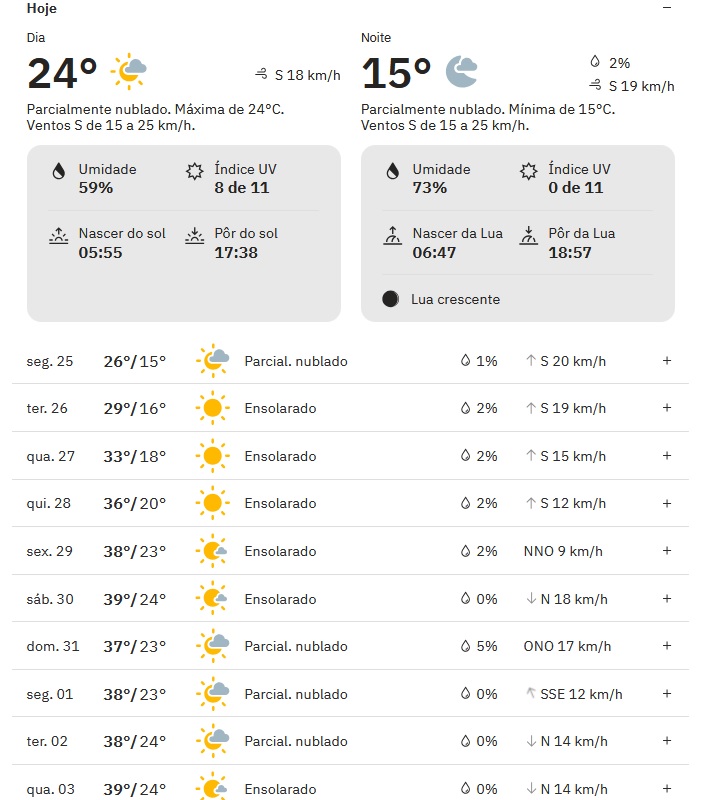Click the daytime Umidade droplet icon

coord(58,171)
